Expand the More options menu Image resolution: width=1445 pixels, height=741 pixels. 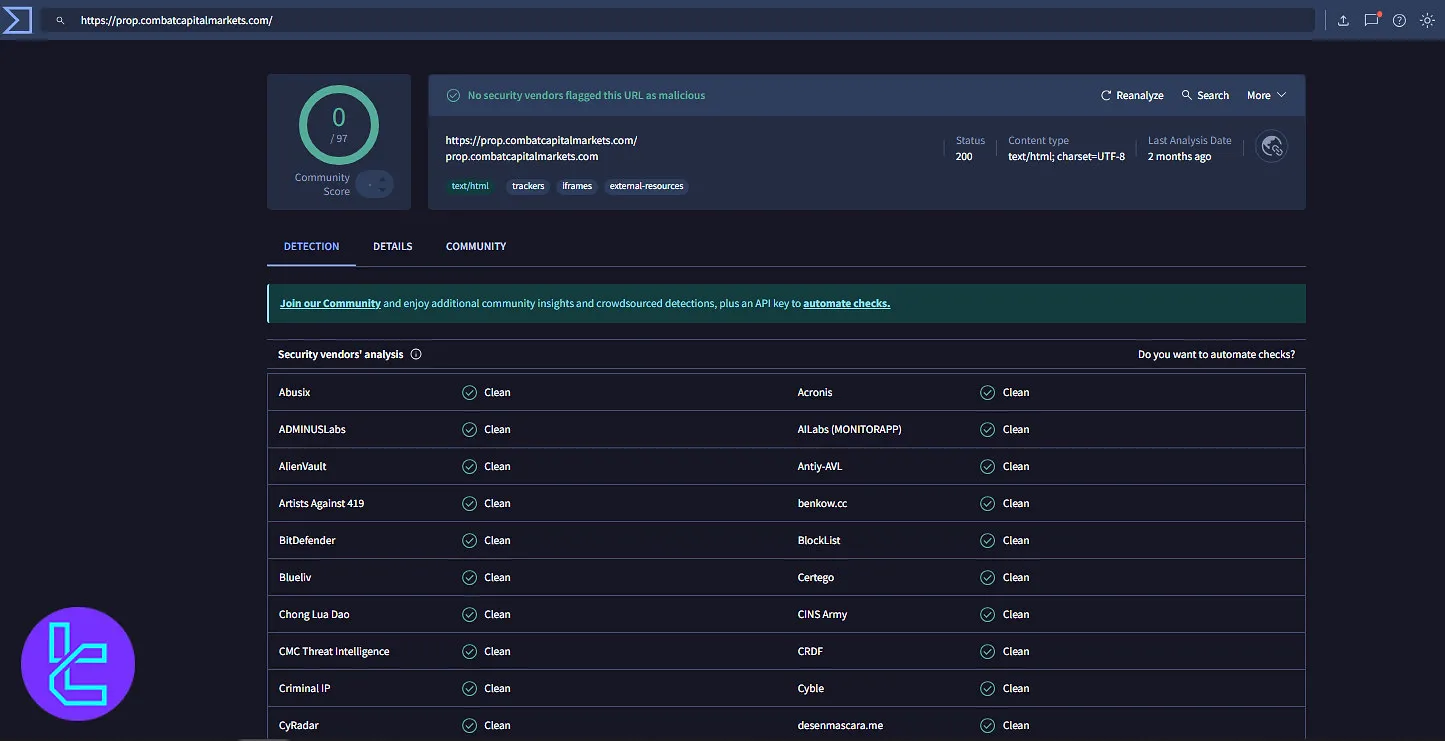coord(1266,95)
